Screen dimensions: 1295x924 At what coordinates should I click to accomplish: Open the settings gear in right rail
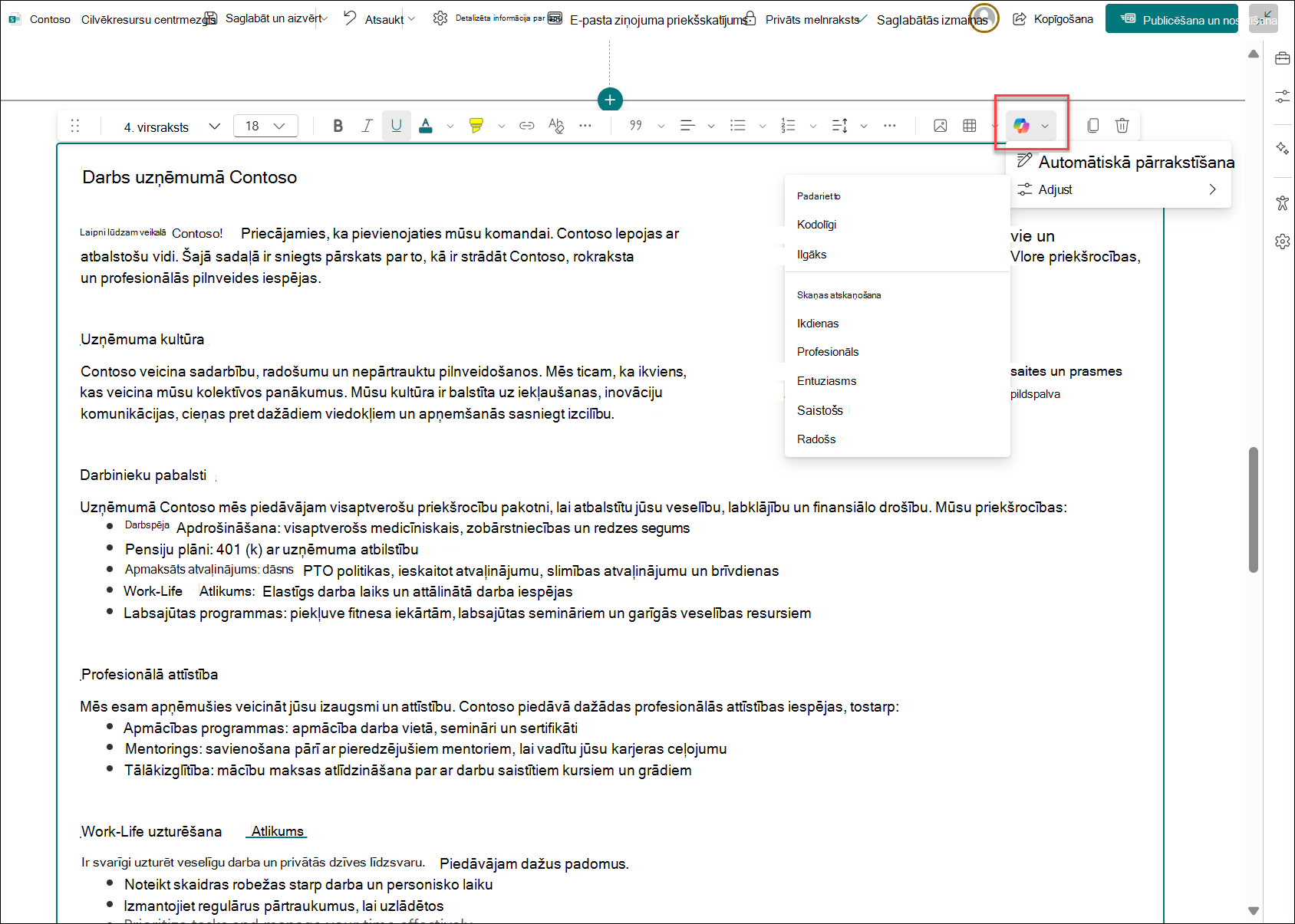point(1282,242)
